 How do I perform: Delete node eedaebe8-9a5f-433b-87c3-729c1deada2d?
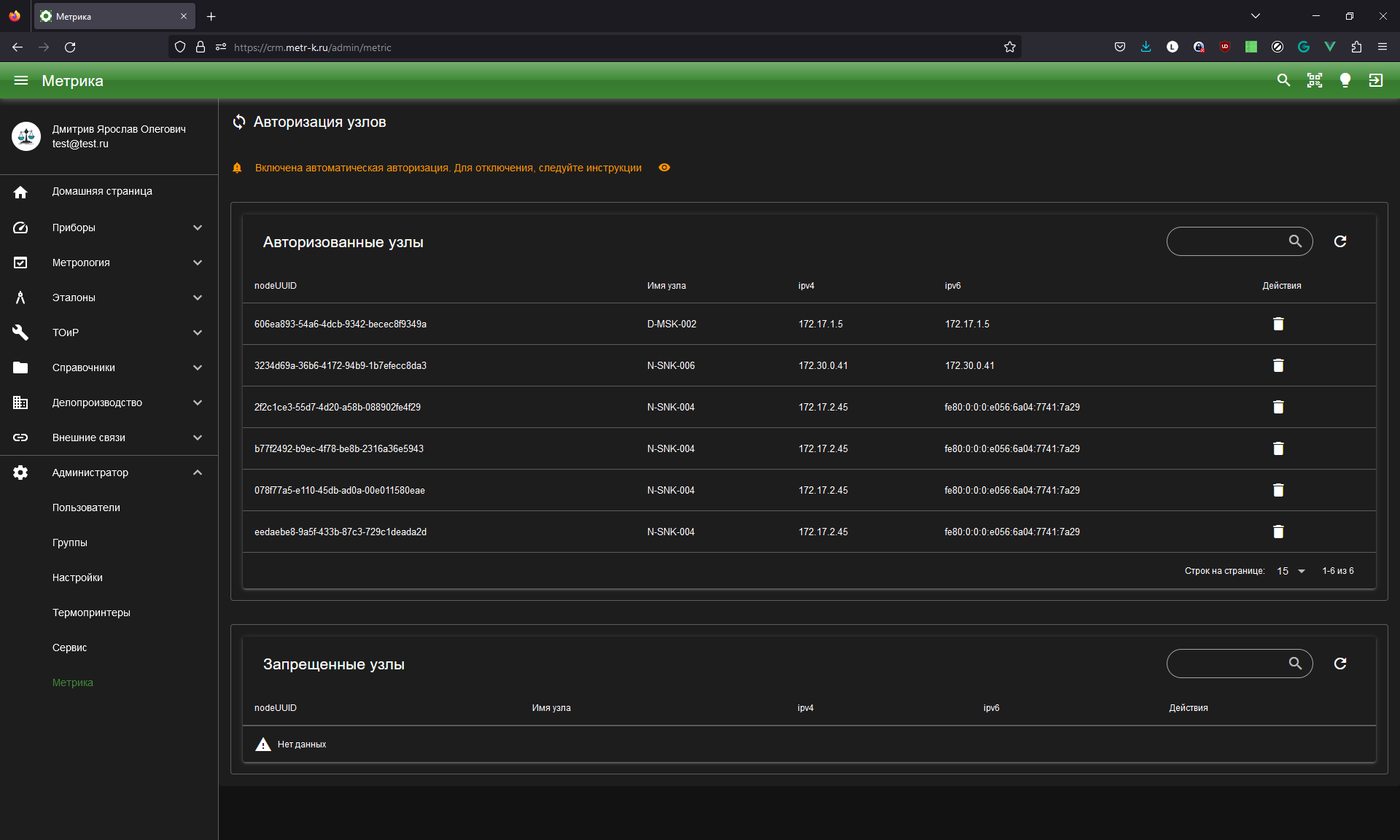1278,532
